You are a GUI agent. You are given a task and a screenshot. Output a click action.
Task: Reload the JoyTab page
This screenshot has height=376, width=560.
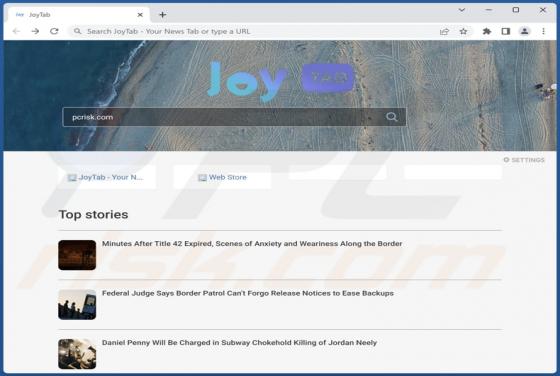tap(54, 31)
